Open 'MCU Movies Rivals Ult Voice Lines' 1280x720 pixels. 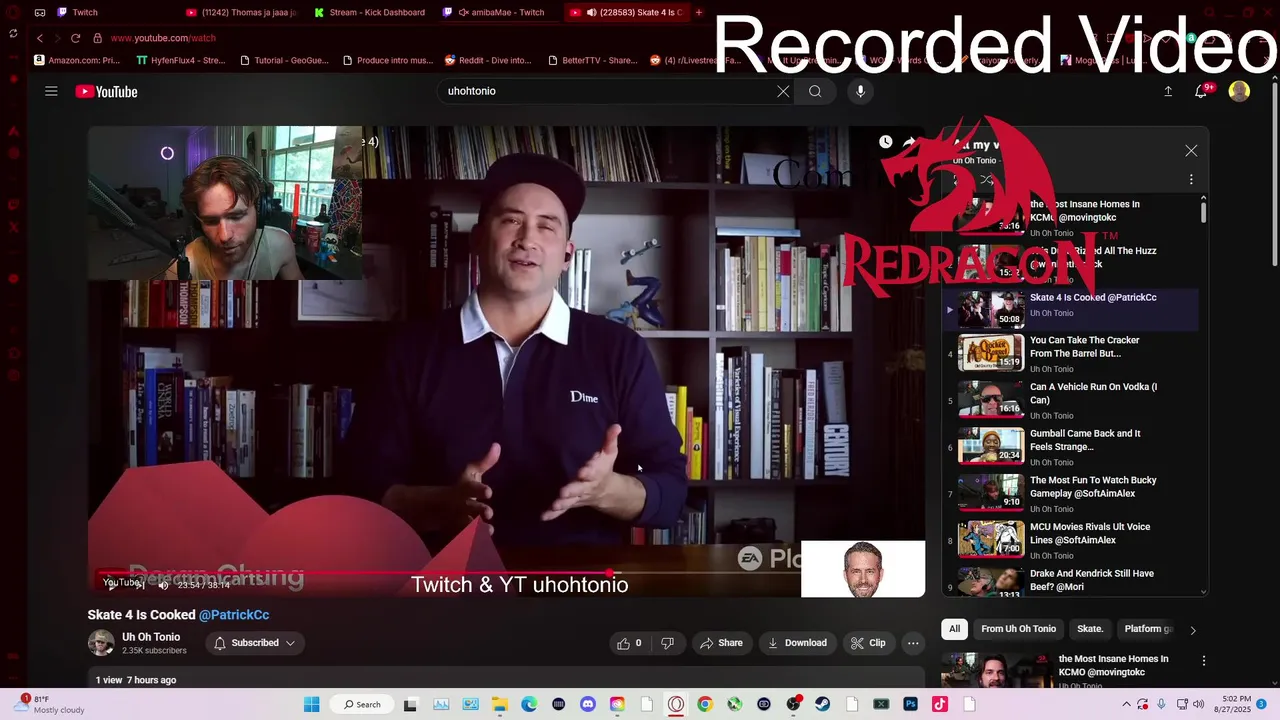tap(1070, 540)
